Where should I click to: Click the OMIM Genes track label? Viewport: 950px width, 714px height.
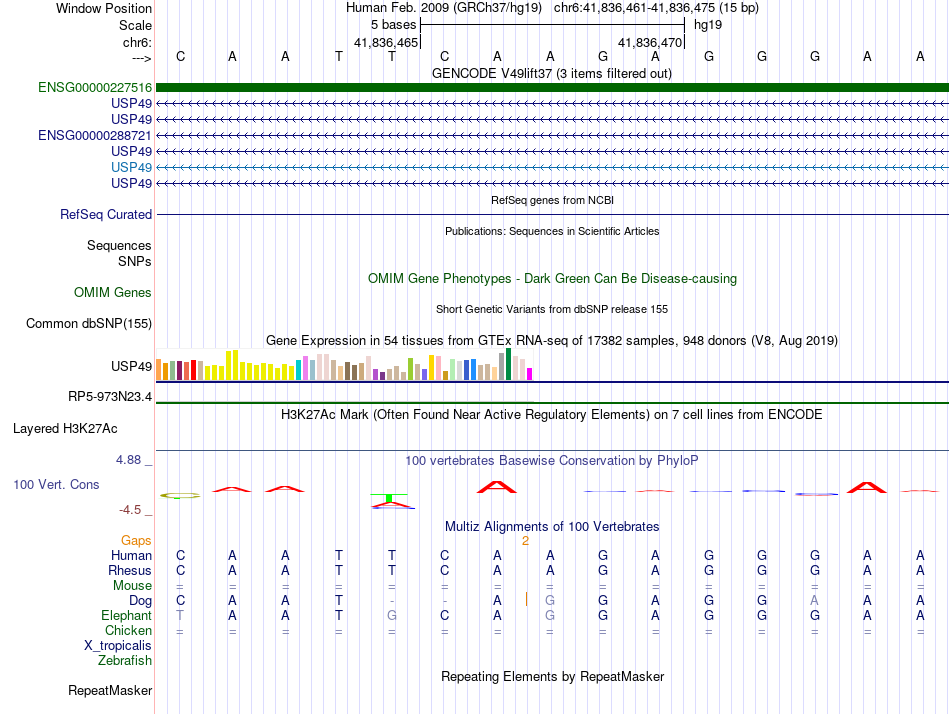click(x=113, y=292)
